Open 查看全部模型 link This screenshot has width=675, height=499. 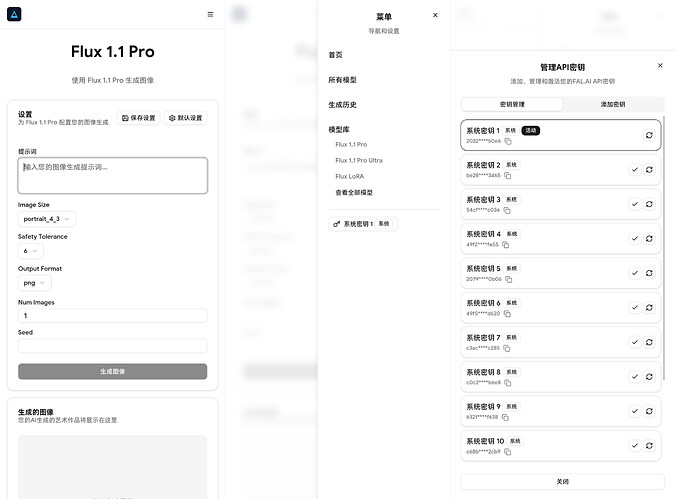coord(354,192)
